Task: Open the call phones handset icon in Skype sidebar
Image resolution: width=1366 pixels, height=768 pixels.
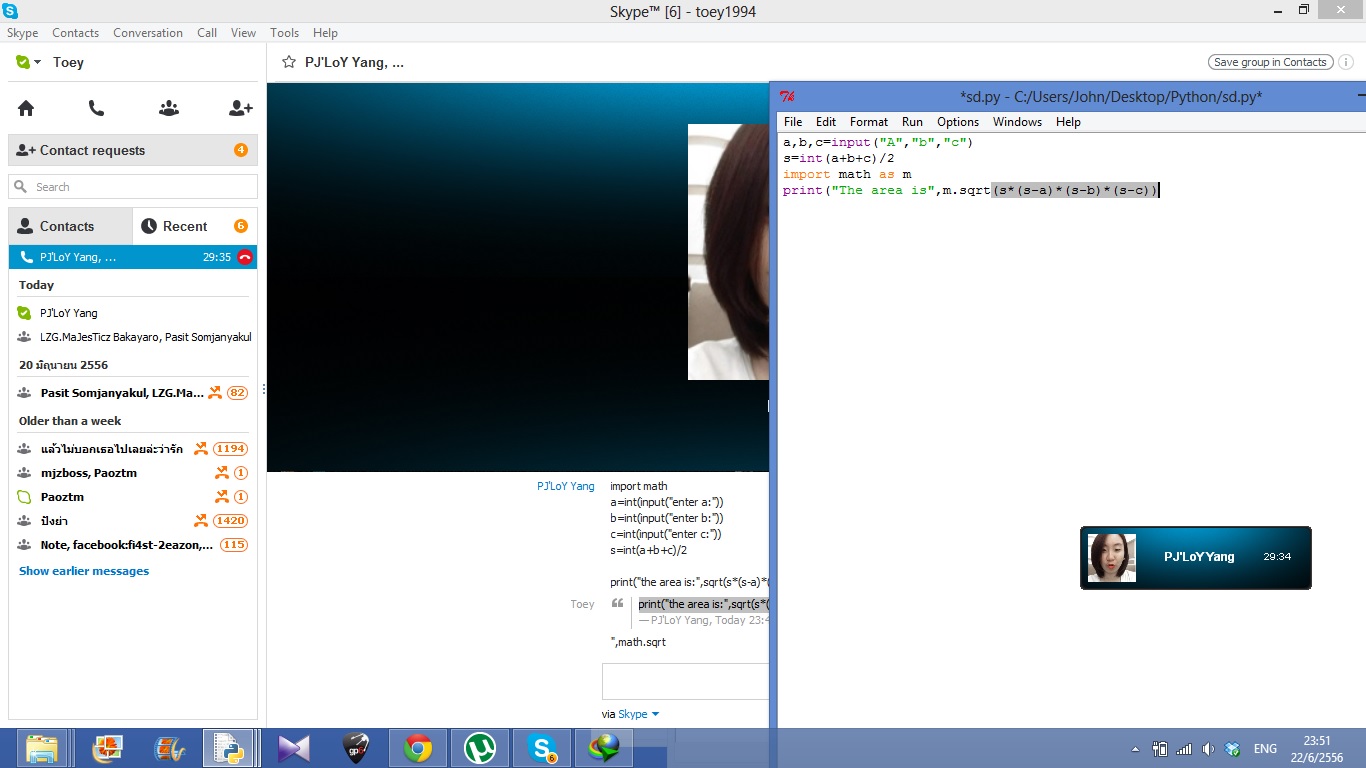Action: coord(96,108)
